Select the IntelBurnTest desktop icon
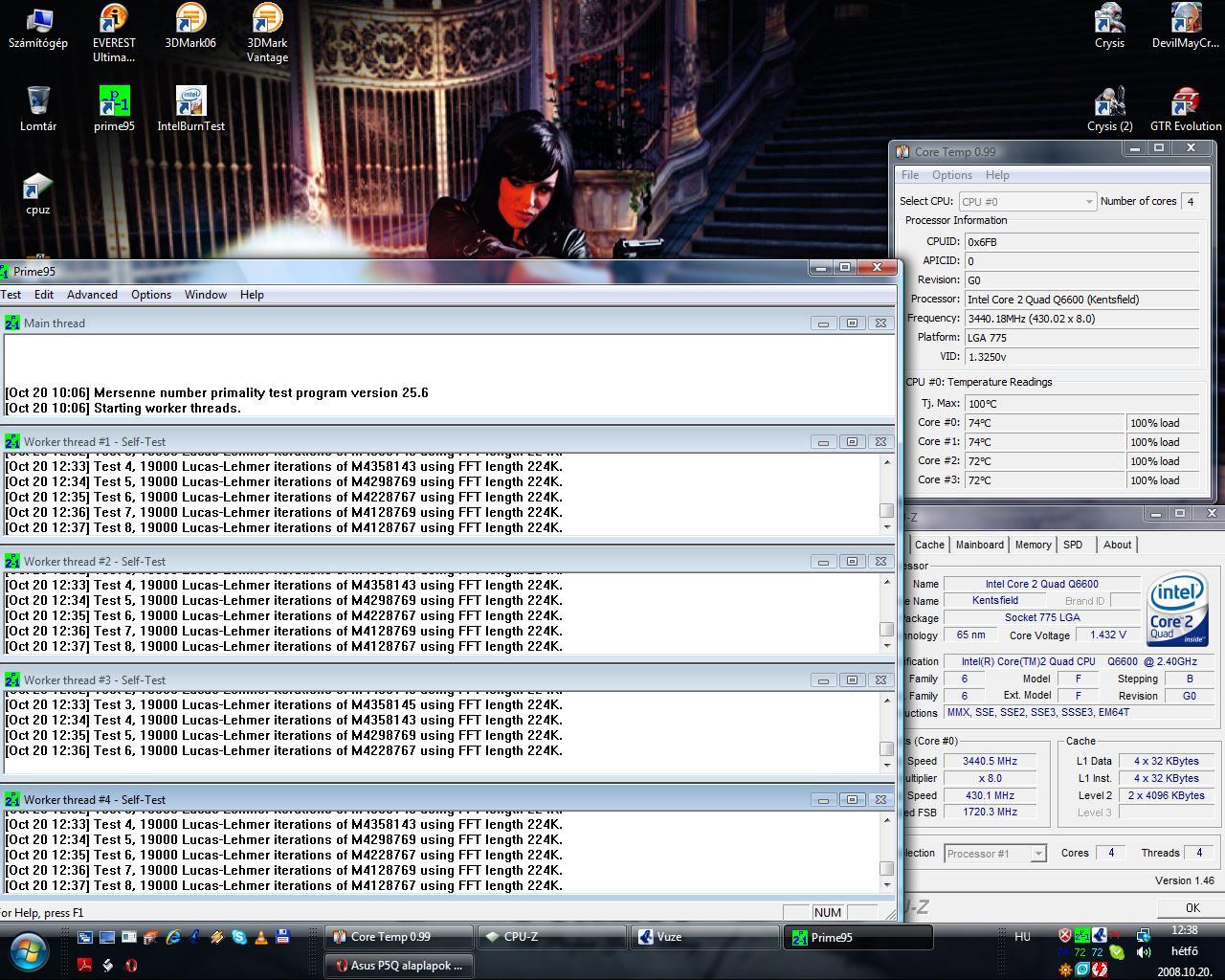This screenshot has height=980, width=1225. (x=190, y=108)
